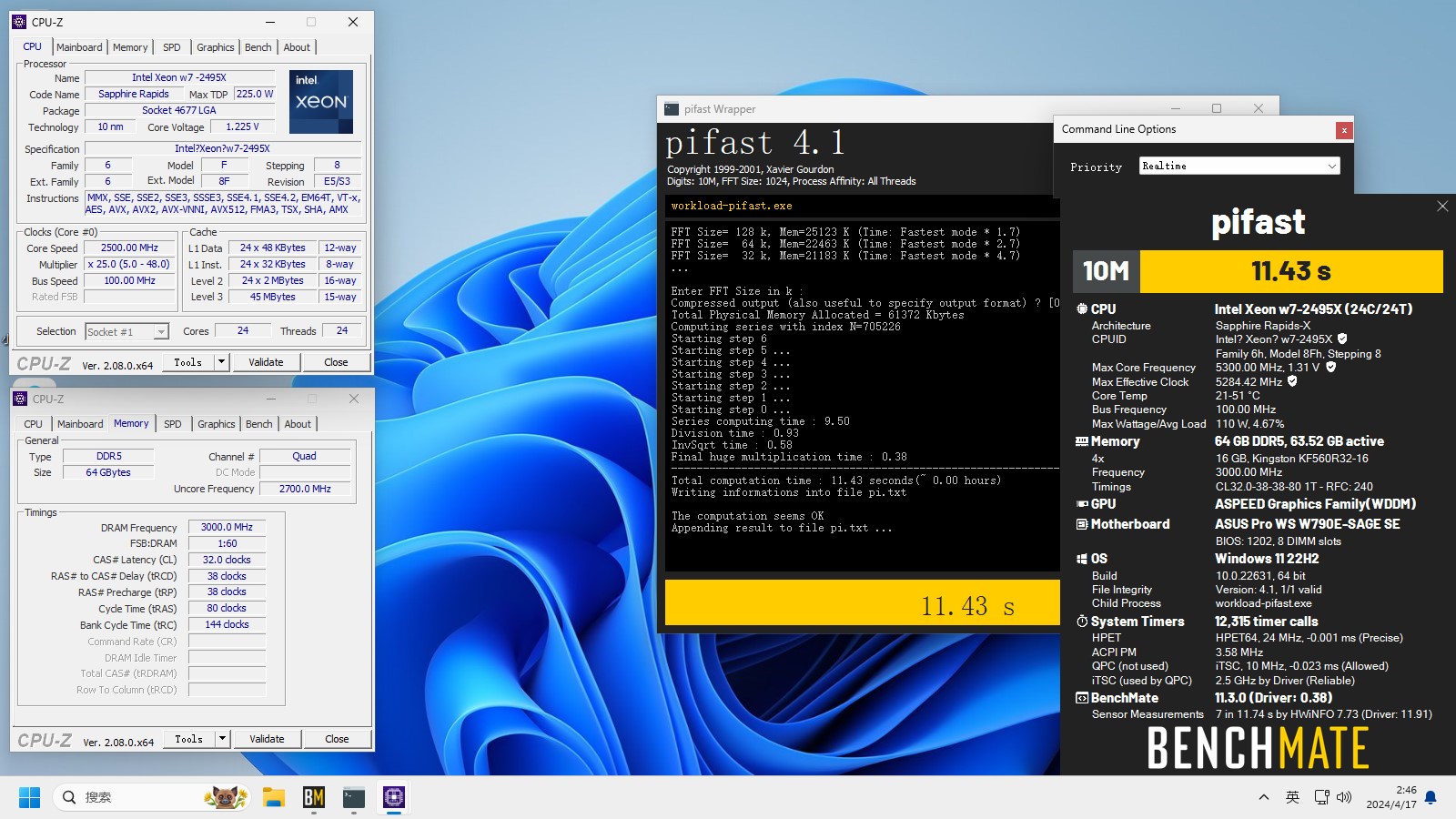Click the shield icon beside Max Effective Clock
Screen dimensions: 1456x819
point(1292,381)
